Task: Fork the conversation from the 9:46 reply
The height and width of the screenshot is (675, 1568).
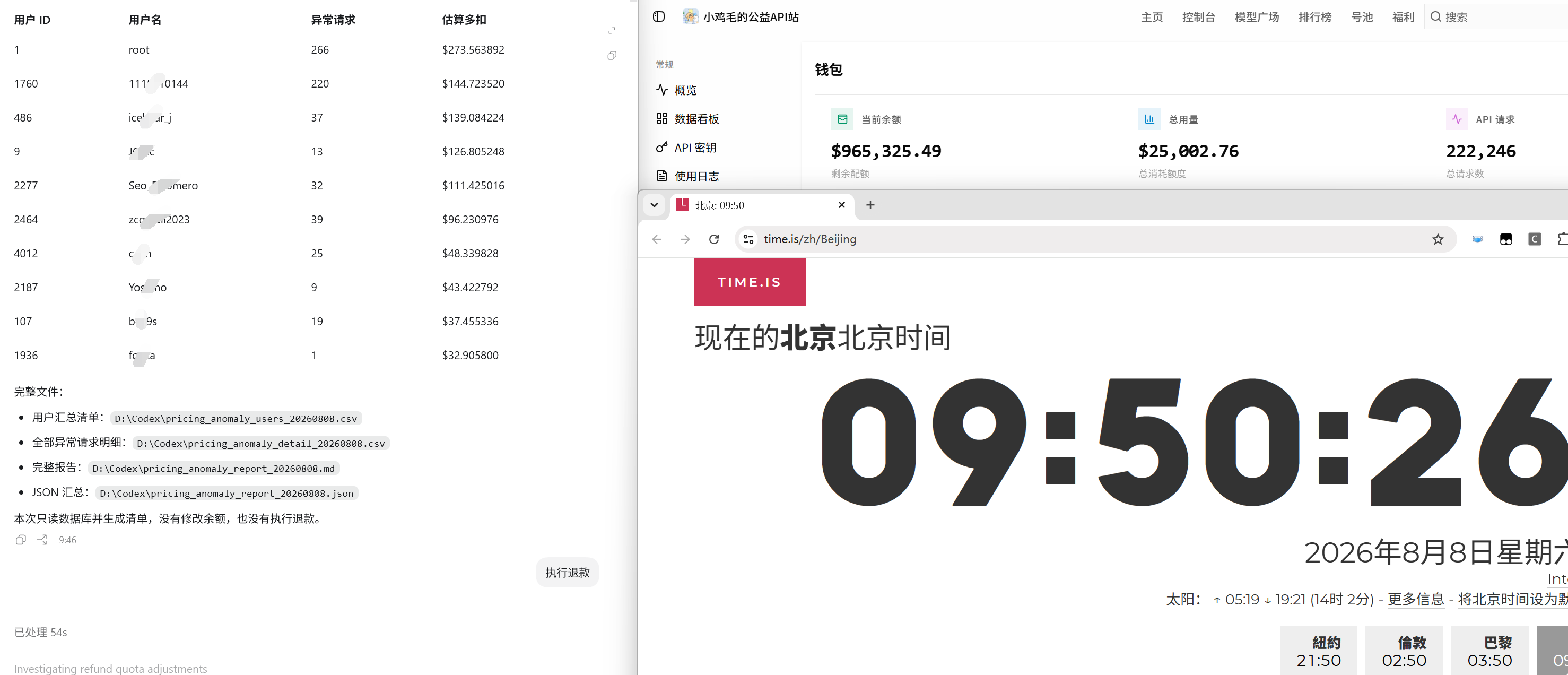Action: tap(42, 540)
